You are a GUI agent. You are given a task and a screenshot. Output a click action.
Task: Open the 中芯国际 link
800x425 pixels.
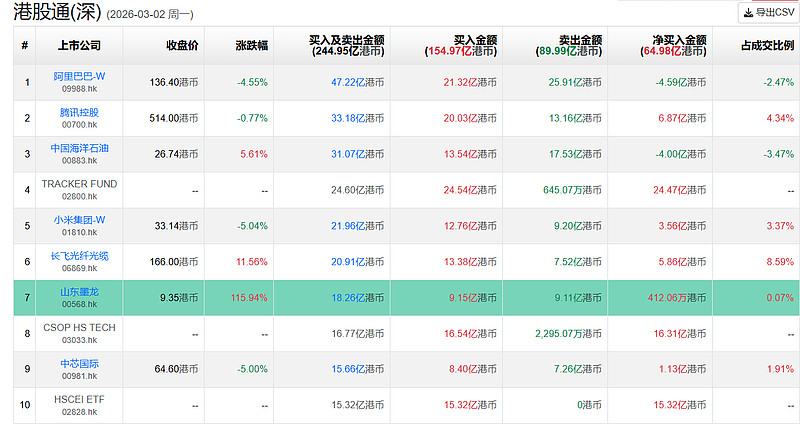(79, 363)
